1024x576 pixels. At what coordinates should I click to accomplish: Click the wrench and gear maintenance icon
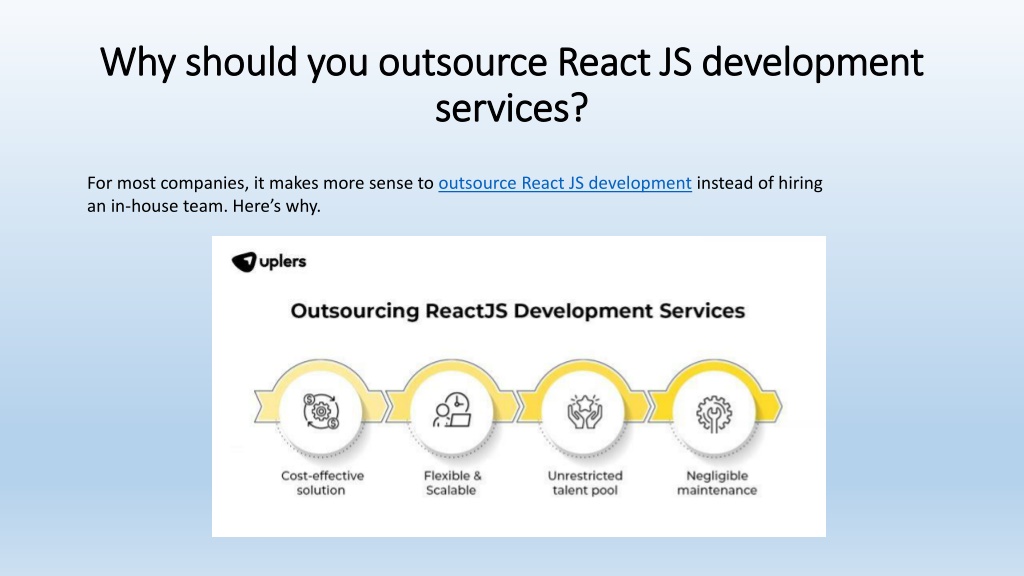(714, 414)
